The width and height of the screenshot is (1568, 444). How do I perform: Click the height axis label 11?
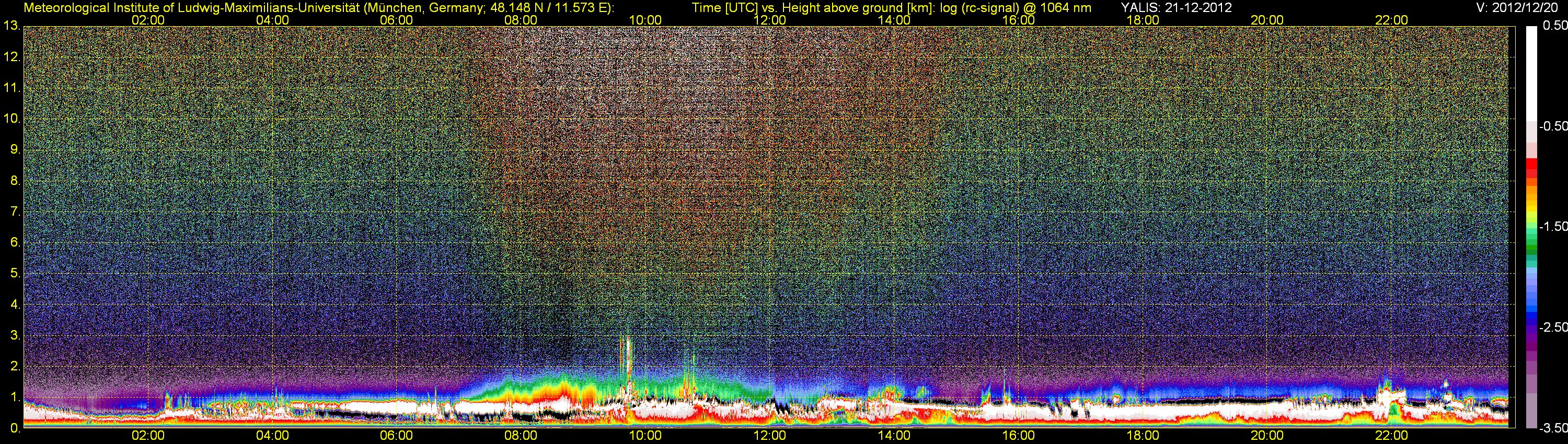(x=11, y=88)
